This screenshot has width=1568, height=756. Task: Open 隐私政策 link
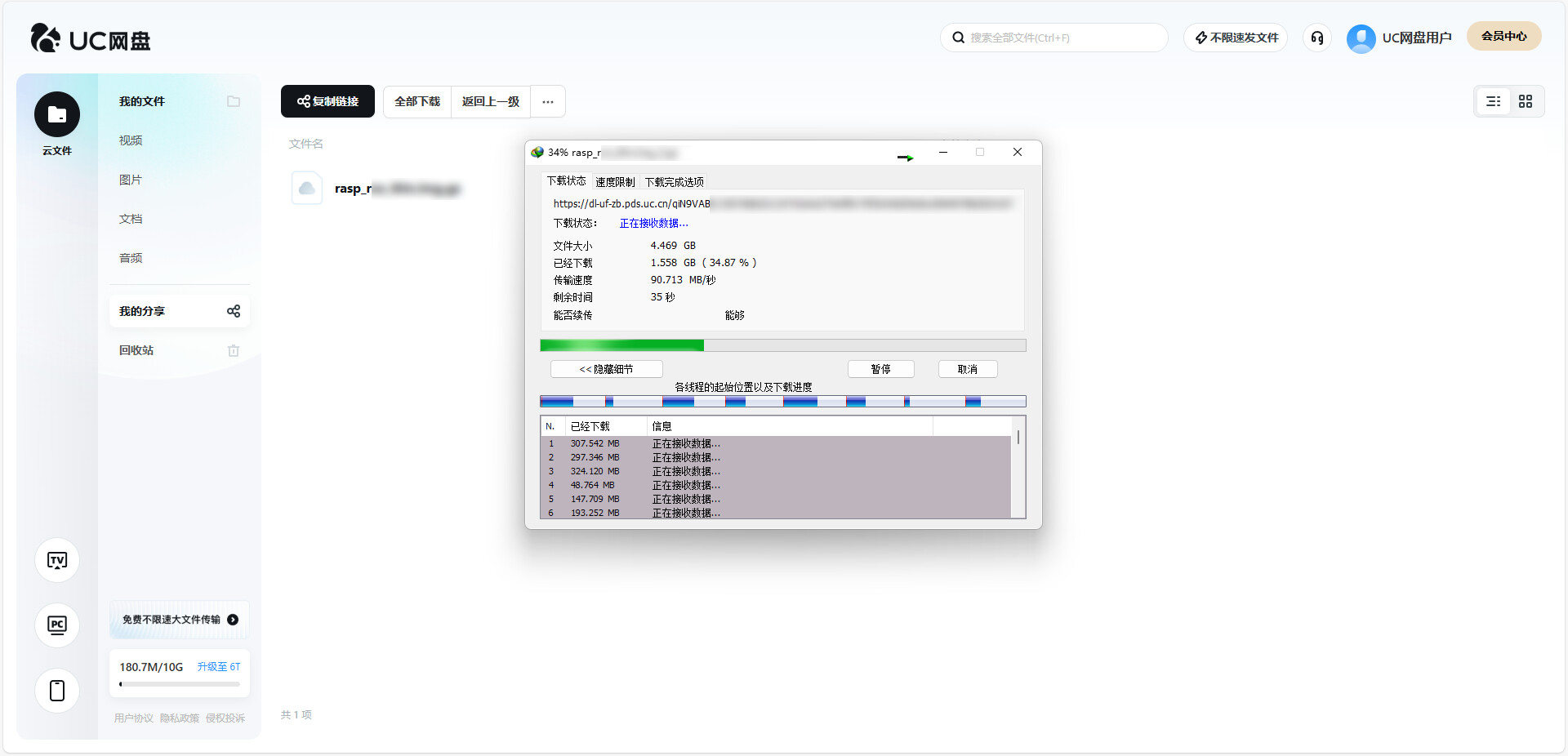pos(180,718)
